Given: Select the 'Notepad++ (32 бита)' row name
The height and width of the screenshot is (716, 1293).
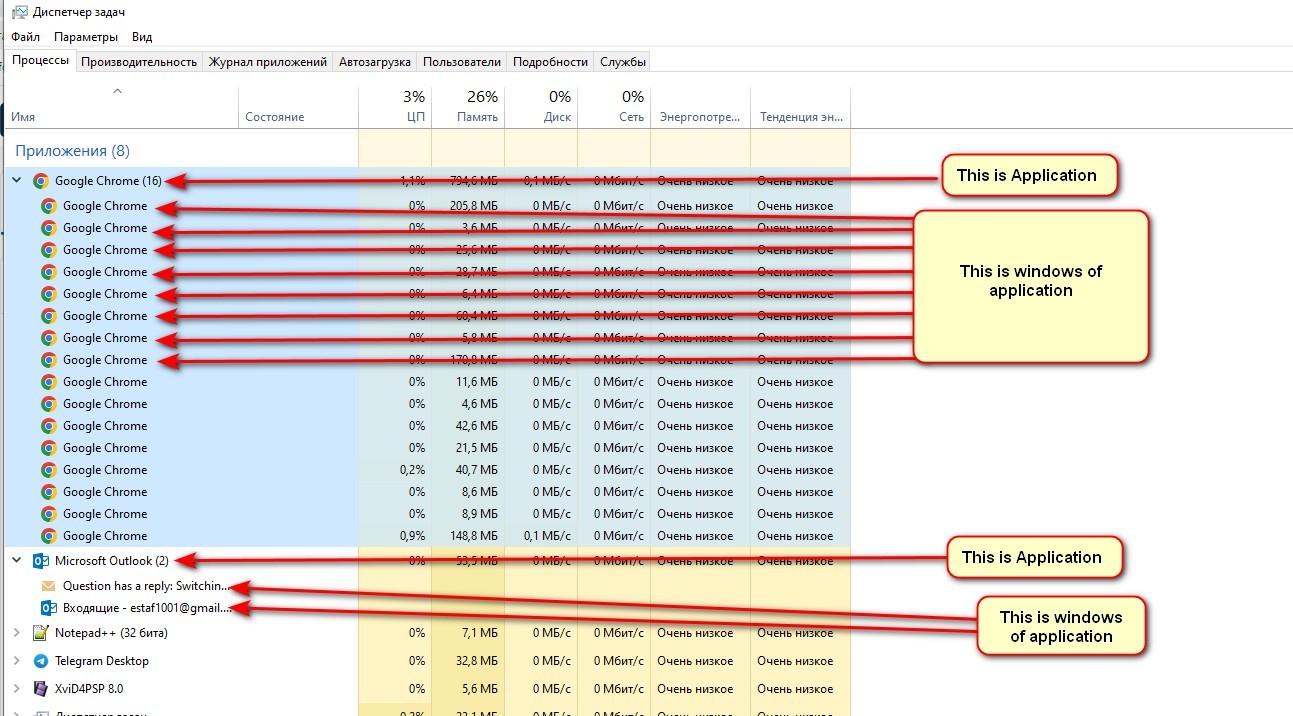Looking at the screenshot, I should pyautogui.click(x=111, y=633).
